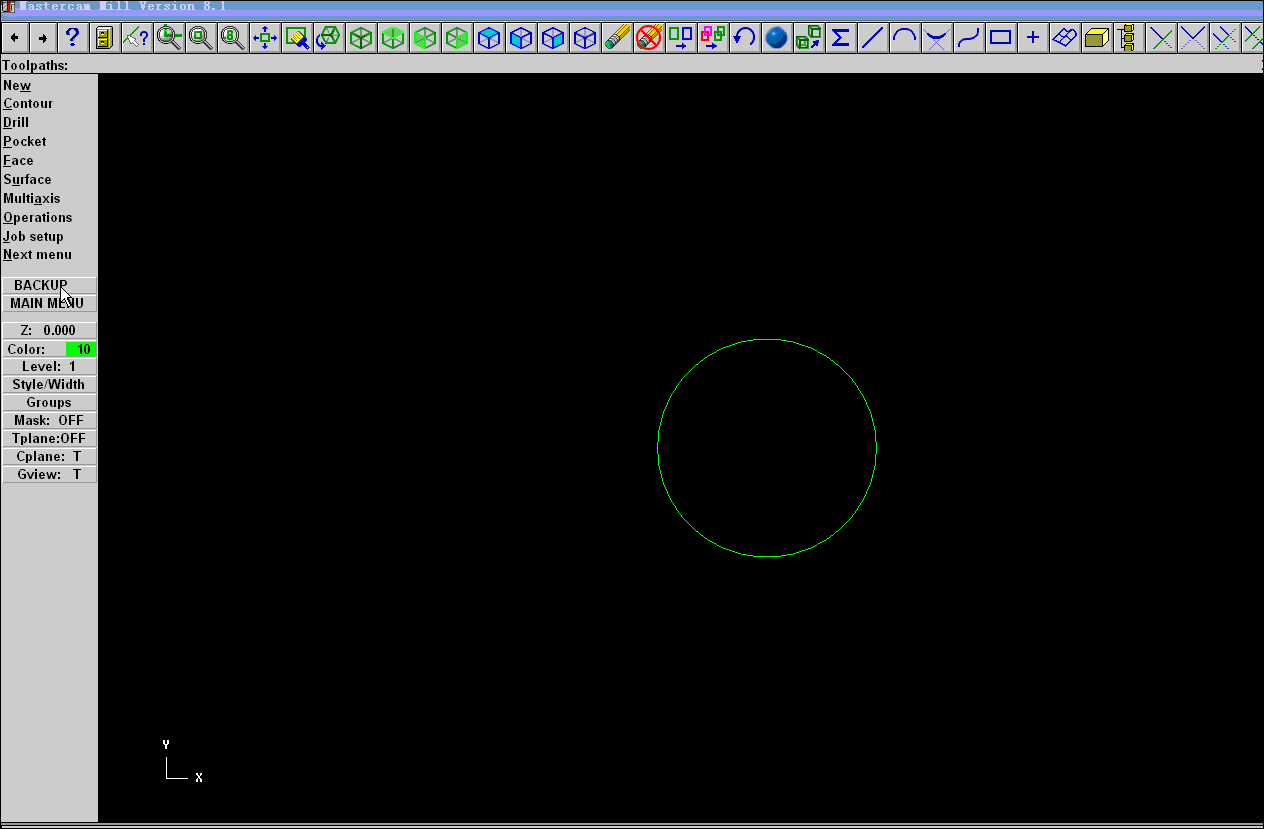Open the Groups button
Viewport: 1264px width, 829px height.
click(x=49, y=403)
